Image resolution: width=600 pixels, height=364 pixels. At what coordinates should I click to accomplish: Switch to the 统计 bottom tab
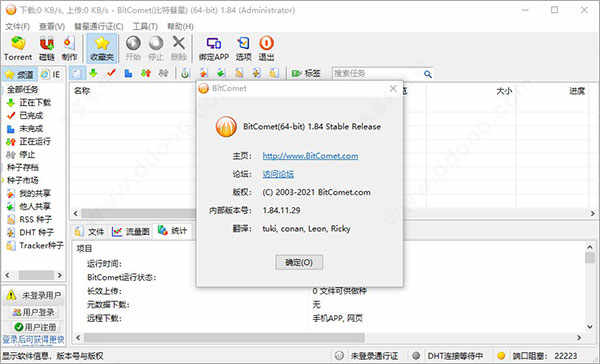click(173, 230)
